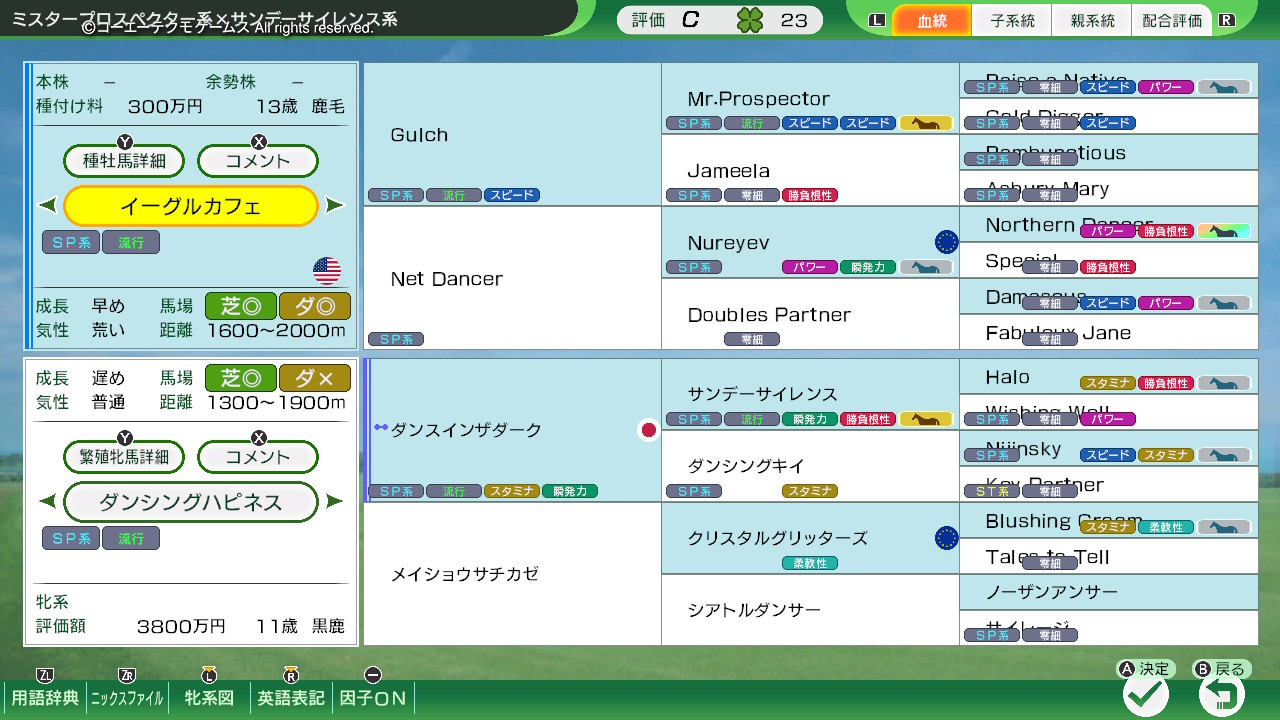Click the ZR icon above ニックスファイル
The image size is (1280, 720).
pyautogui.click(x=126, y=675)
